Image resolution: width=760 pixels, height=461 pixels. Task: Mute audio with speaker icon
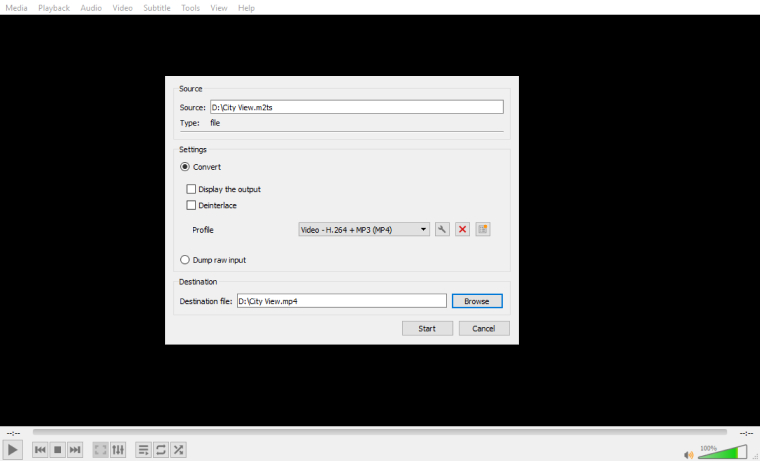click(x=689, y=455)
